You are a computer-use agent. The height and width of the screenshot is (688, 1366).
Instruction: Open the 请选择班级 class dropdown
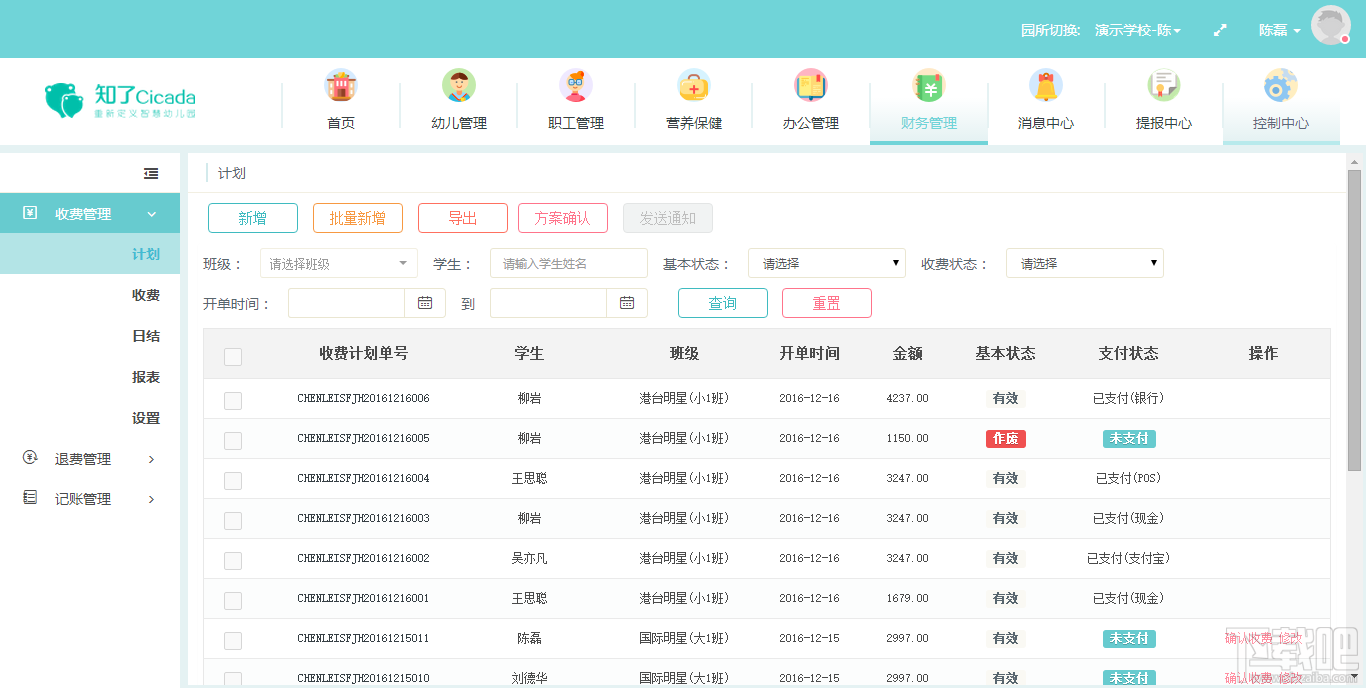[x=339, y=264]
